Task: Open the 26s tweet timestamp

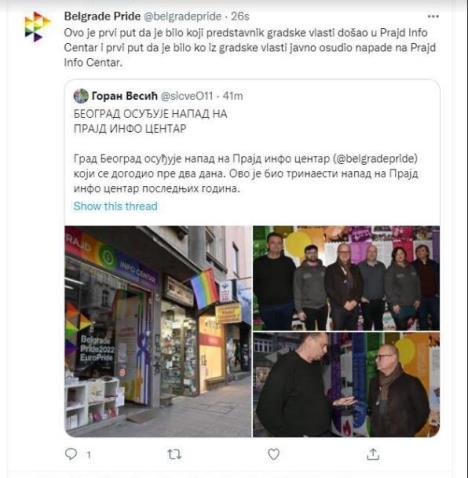Action: click(240, 16)
